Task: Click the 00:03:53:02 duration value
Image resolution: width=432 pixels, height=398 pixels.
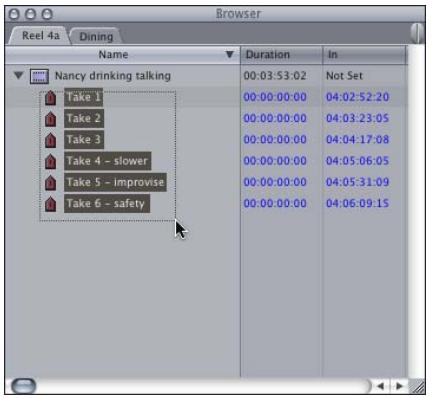Action: coord(275,76)
